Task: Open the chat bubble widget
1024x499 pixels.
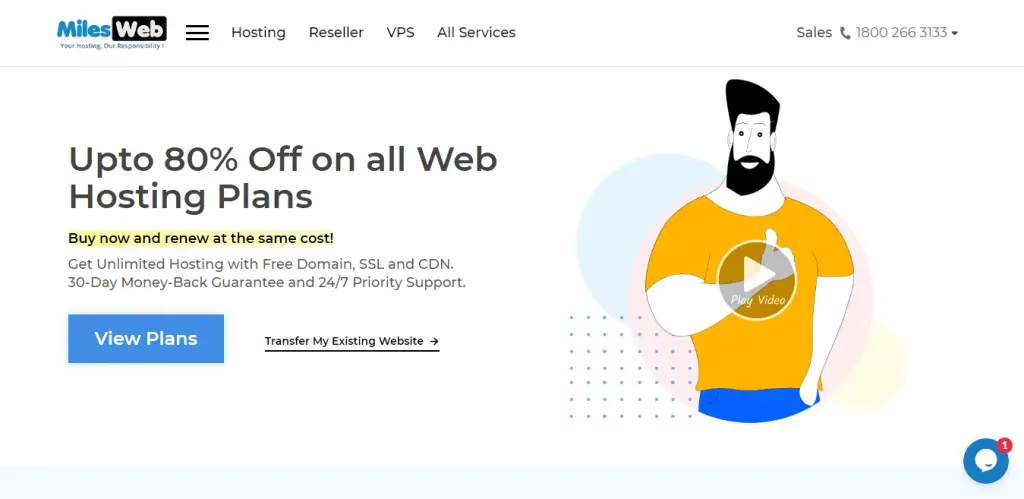Action: (x=985, y=461)
